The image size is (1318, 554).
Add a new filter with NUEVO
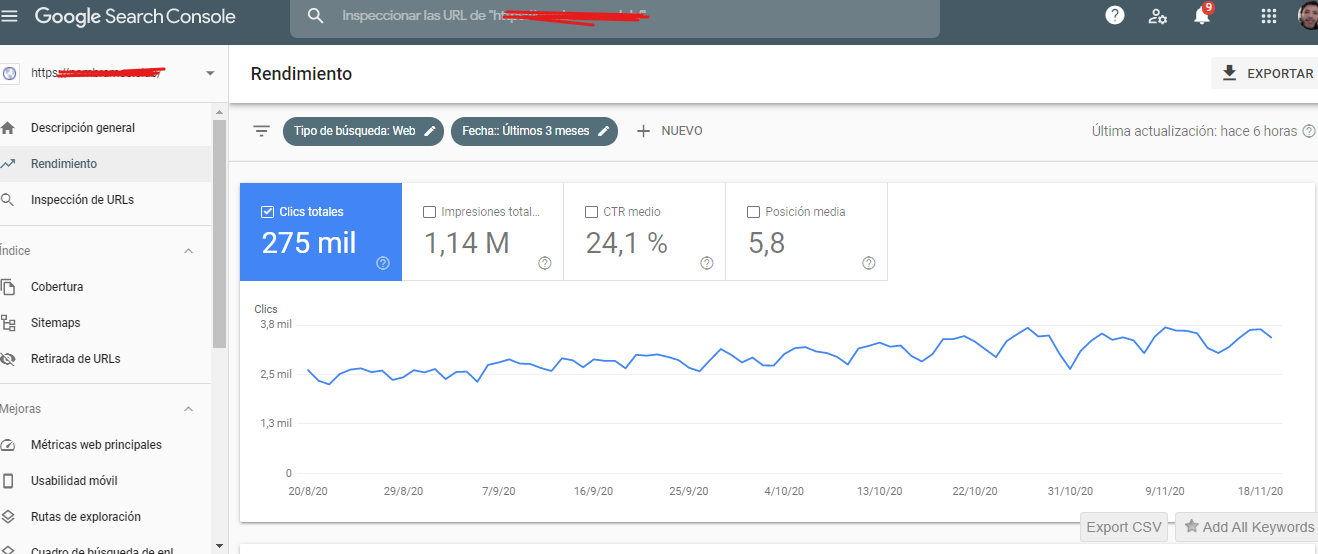pyautogui.click(x=669, y=131)
